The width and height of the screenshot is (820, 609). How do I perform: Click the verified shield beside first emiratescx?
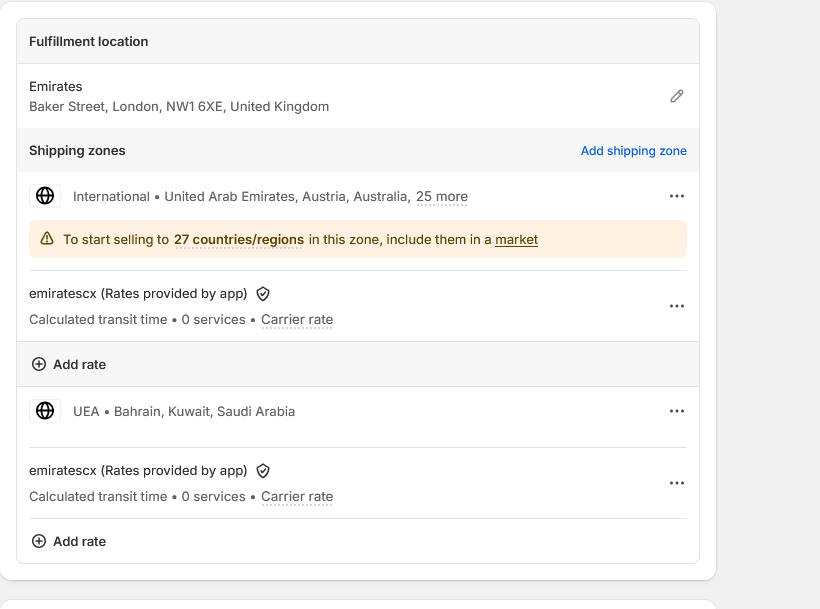coord(263,294)
